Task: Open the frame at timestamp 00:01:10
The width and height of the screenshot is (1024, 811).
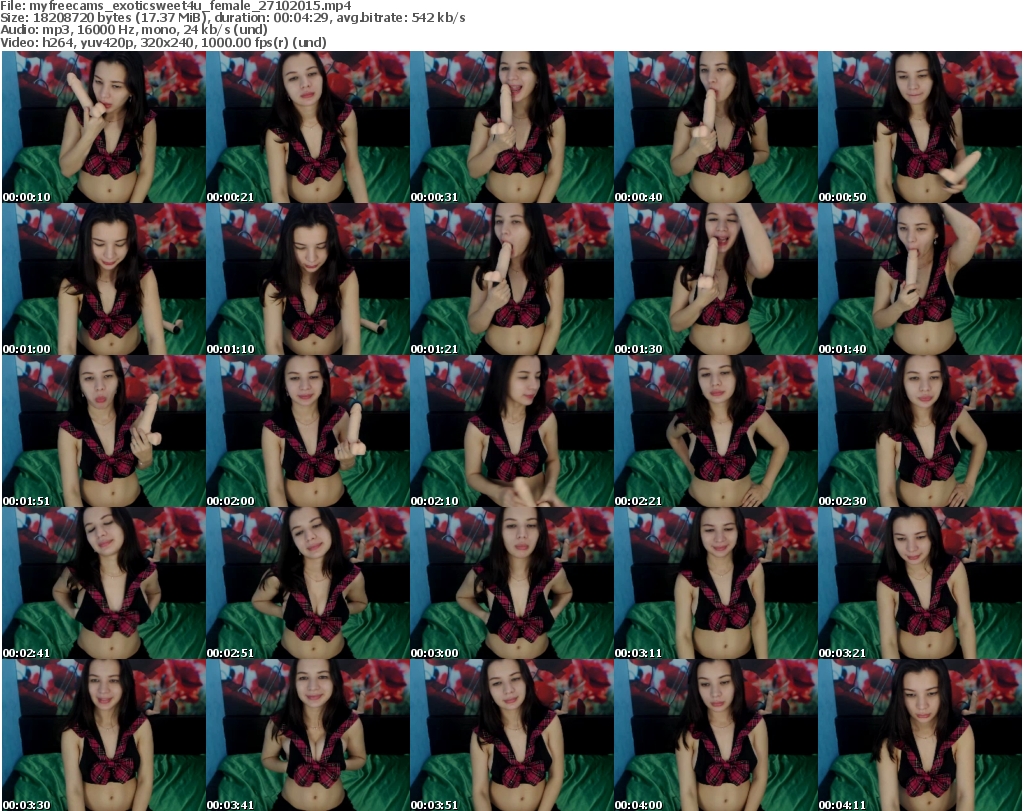Action: click(x=308, y=279)
